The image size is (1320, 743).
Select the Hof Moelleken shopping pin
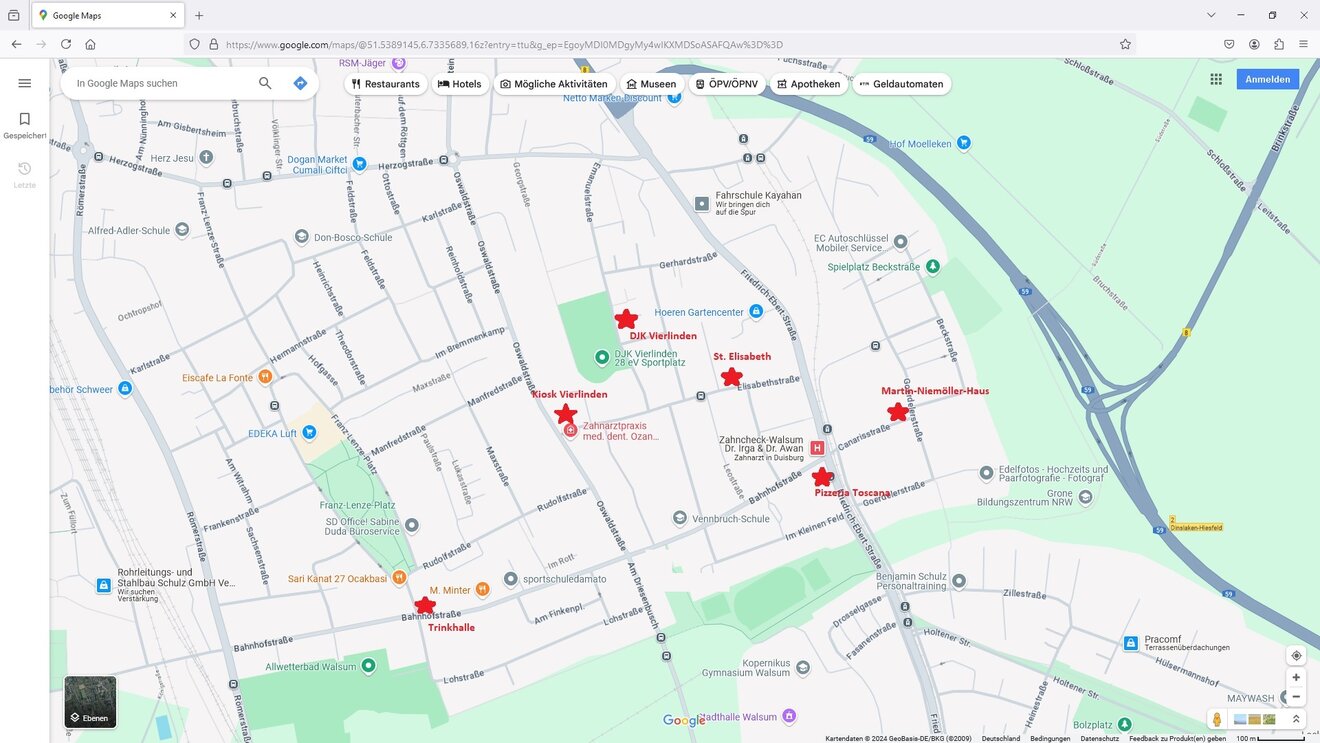coord(963,143)
